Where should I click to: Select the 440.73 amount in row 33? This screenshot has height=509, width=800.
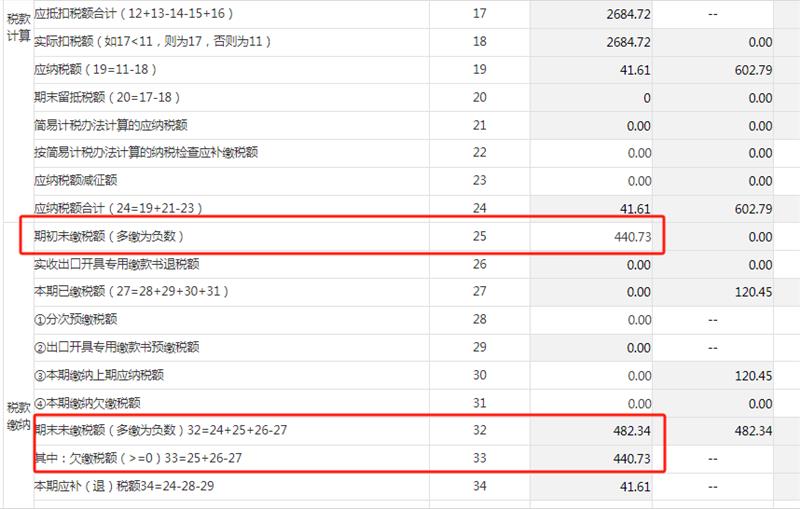(630, 458)
